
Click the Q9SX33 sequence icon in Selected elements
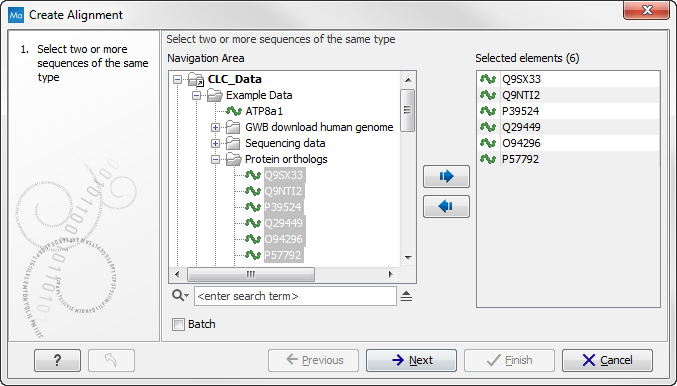pos(488,79)
